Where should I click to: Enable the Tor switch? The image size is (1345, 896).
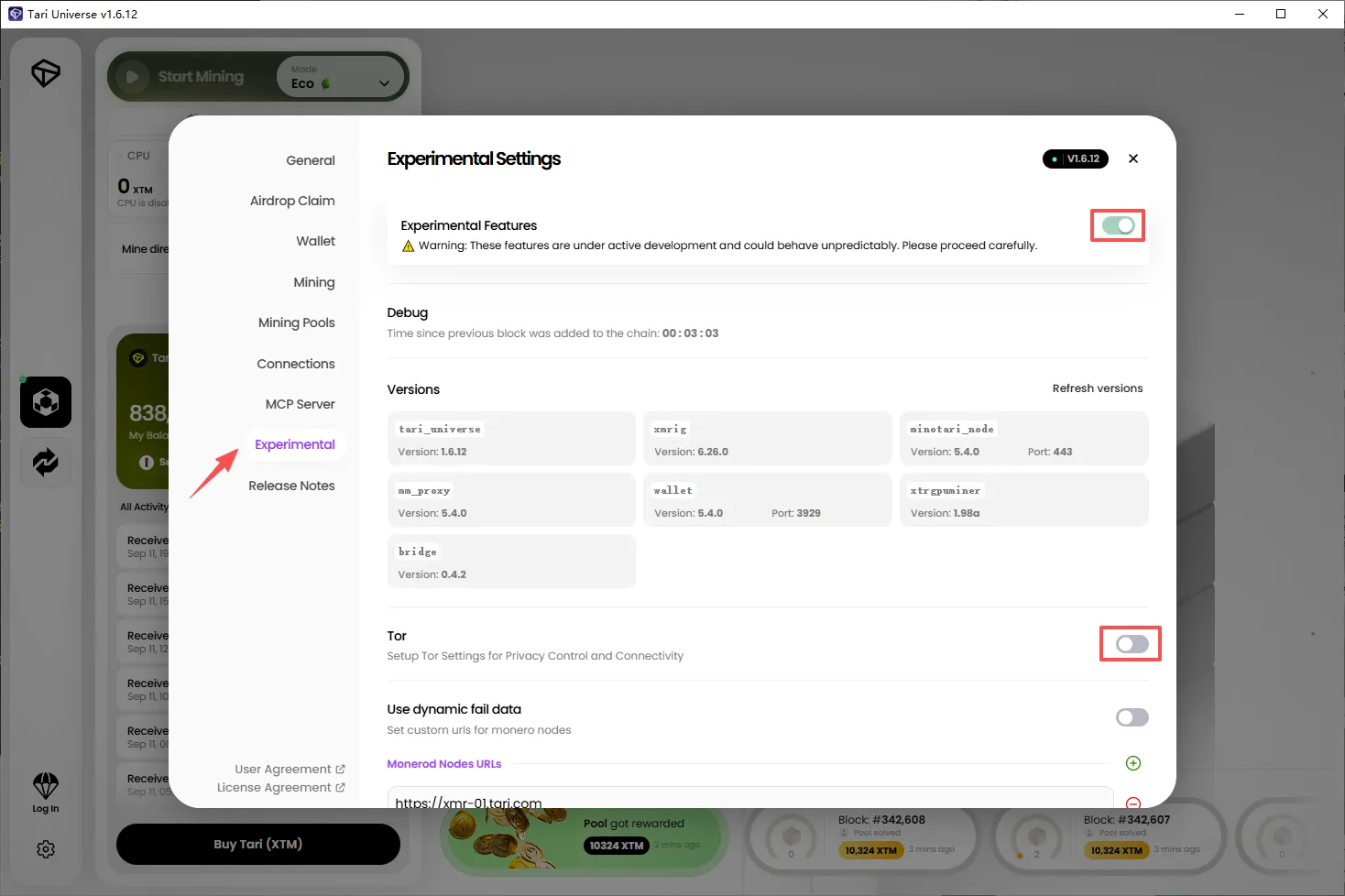(1132, 644)
